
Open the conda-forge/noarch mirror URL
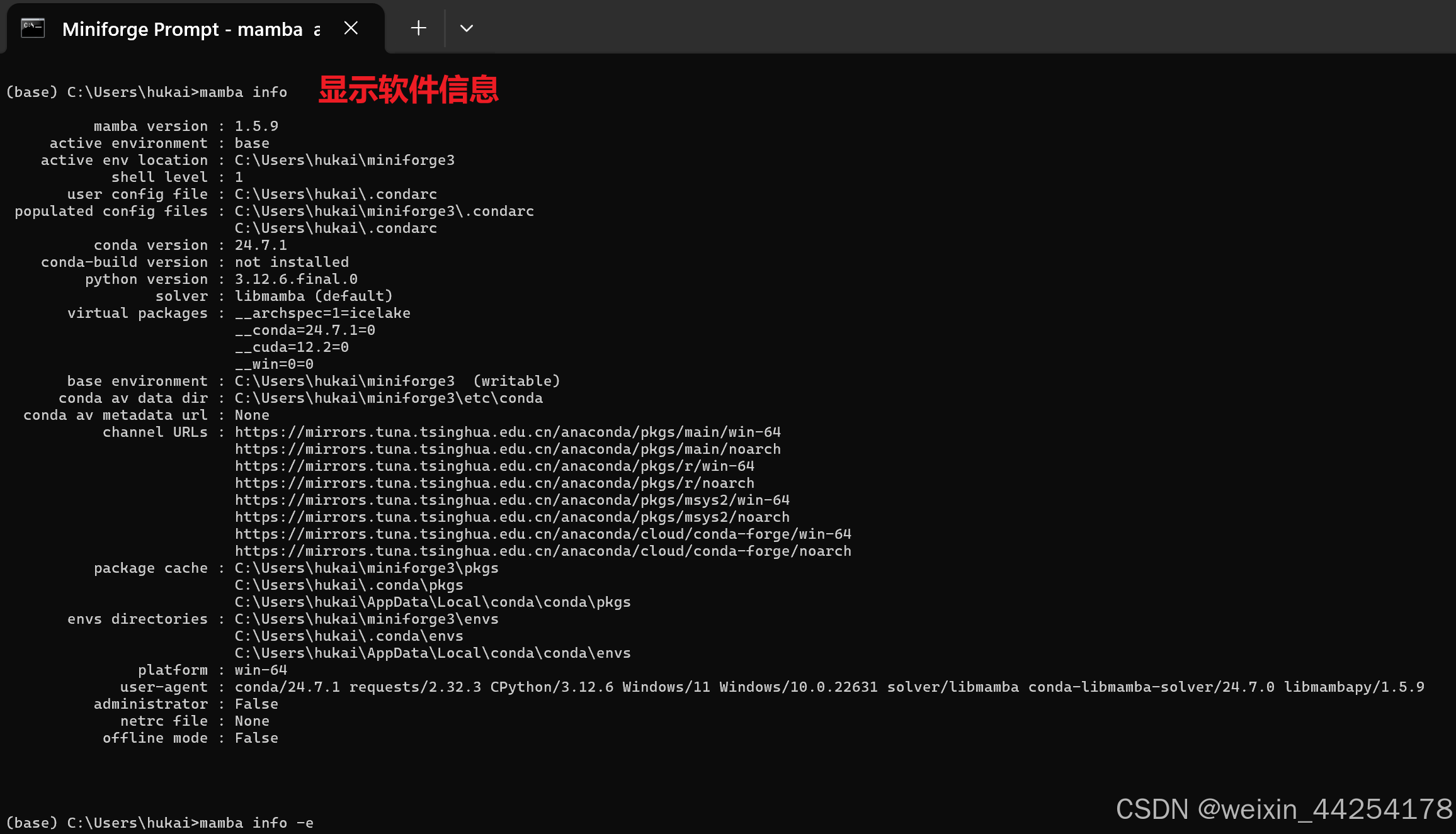click(543, 551)
